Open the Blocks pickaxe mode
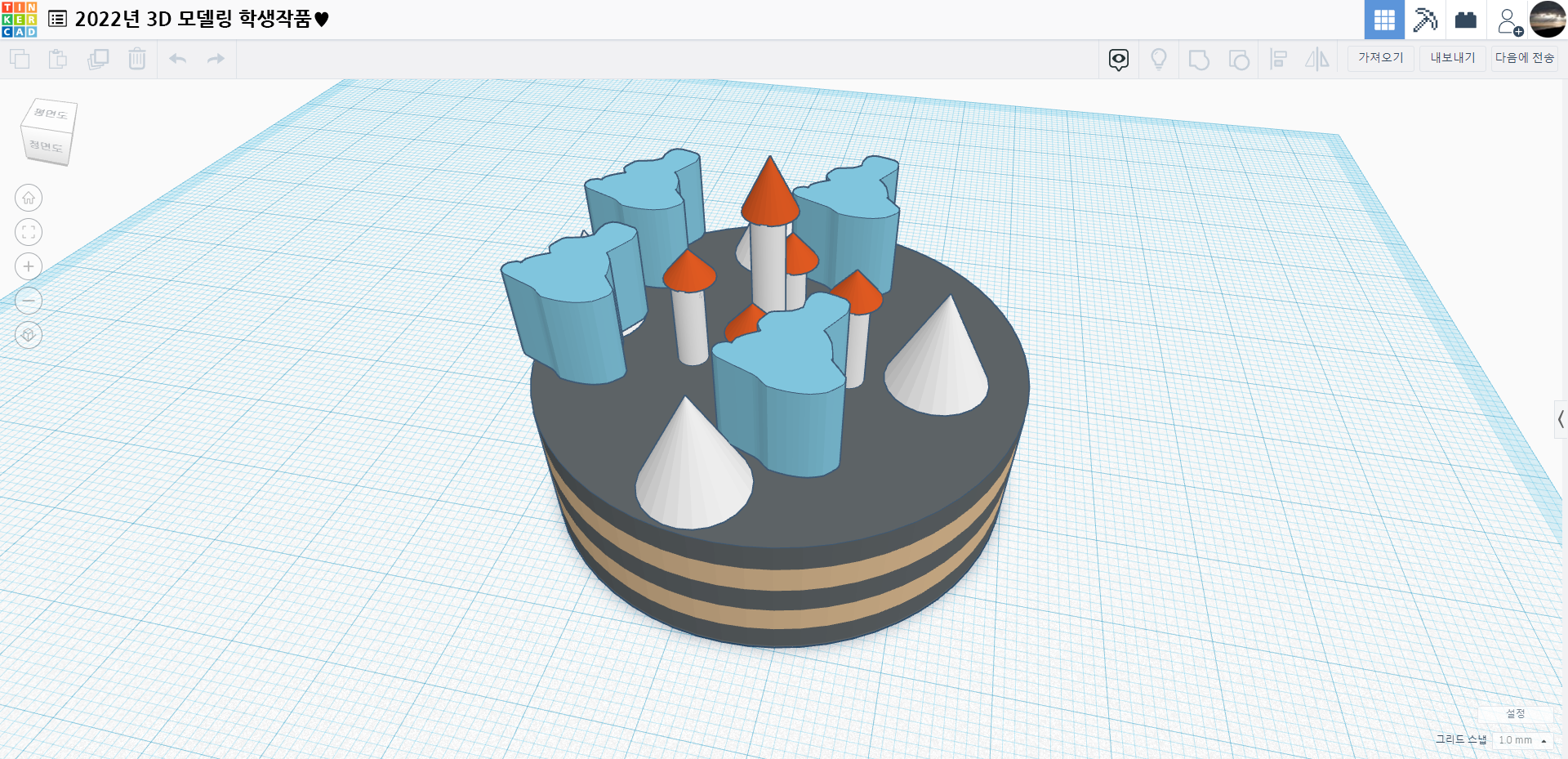Viewport: 1568px width, 759px height. coord(1425,20)
